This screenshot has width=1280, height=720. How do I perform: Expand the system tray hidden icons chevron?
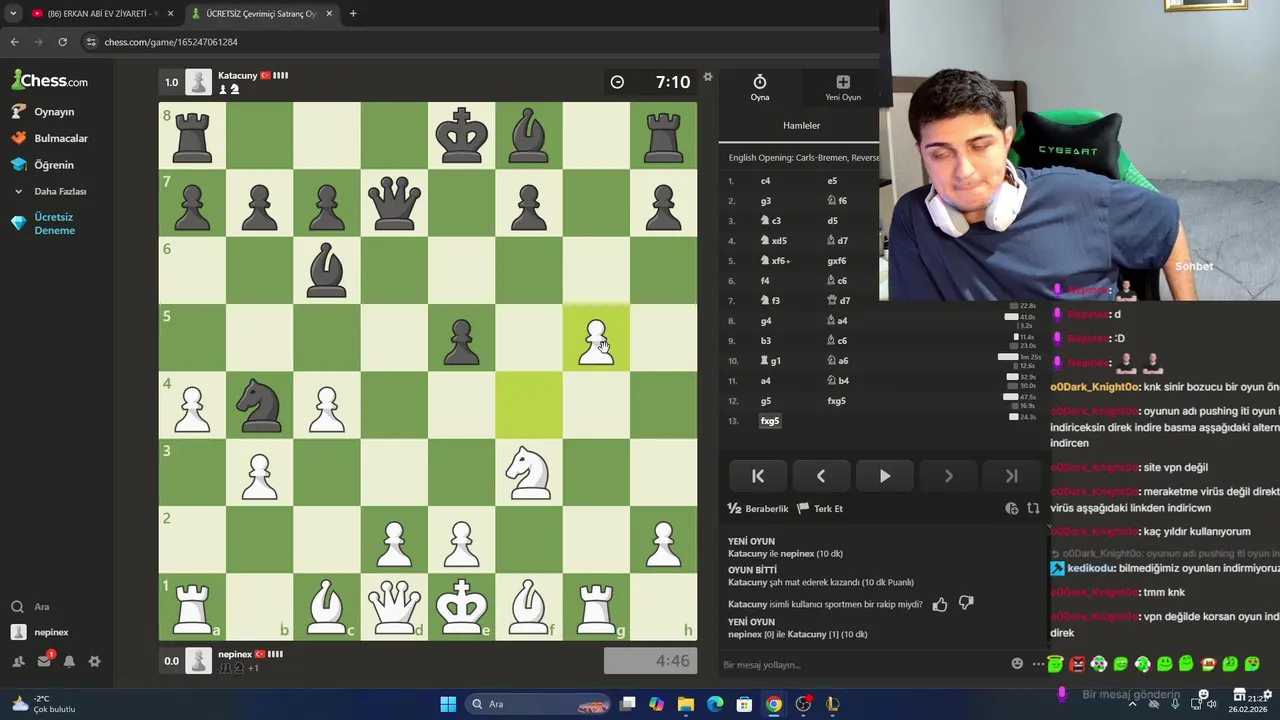(1132, 704)
